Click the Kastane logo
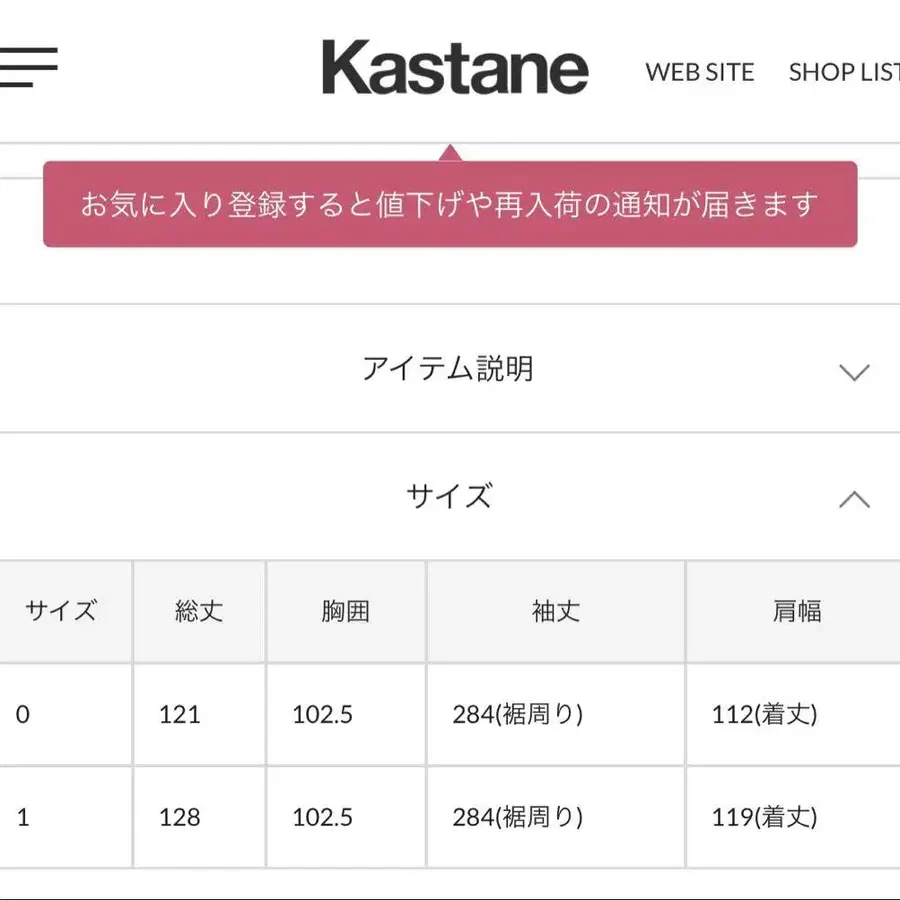The image size is (900, 900). pos(455,67)
